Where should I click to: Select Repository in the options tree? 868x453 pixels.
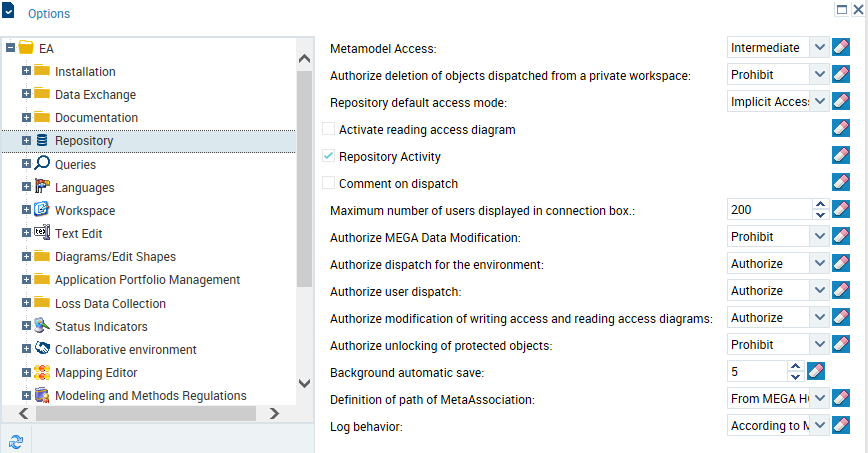pos(84,141)
